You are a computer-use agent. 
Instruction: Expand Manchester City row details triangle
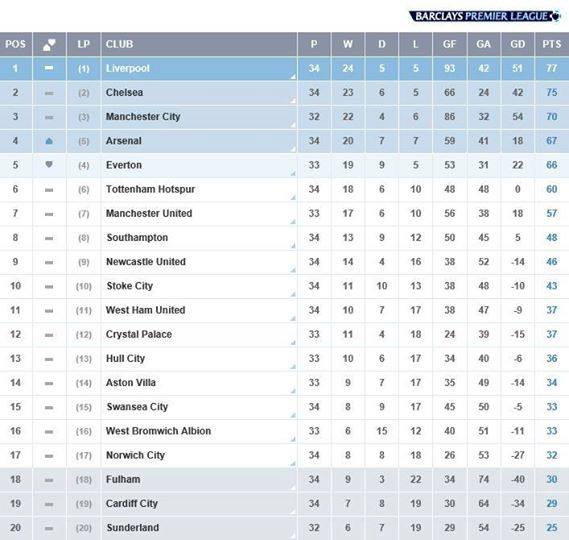293,125
